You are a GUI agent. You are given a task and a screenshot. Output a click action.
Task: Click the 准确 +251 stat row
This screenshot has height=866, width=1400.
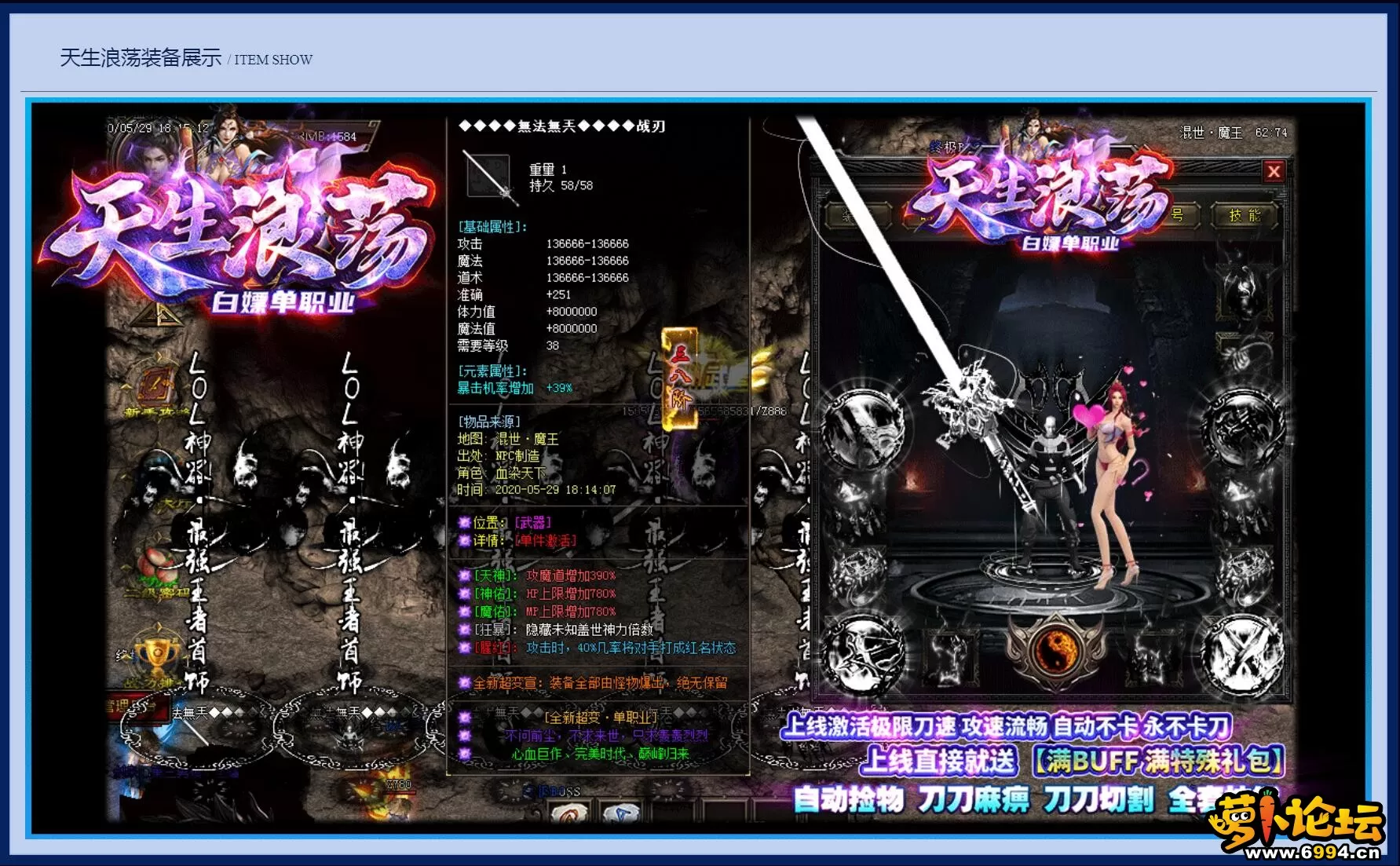tap(514, 294)
